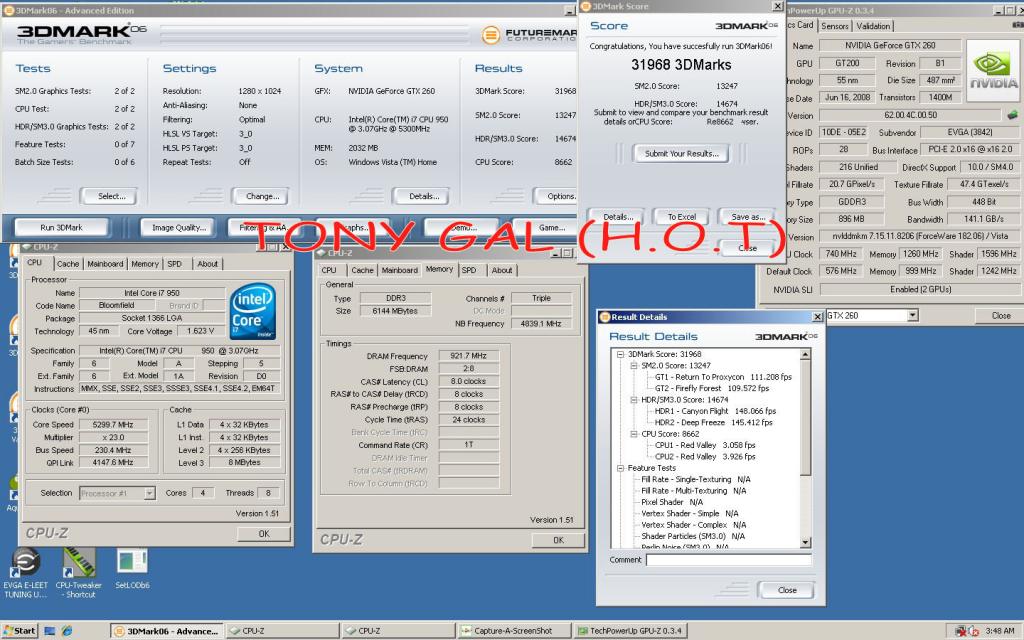The image size is (1024, 640).
Task: Collapse the Feature Tests tree node
Action: pyautogui.click(x=620, y=468)
